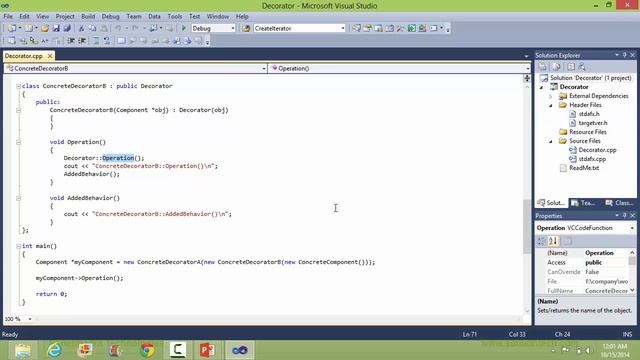
Task: Open the Edit menu
Action: click(x=24, y=16)
